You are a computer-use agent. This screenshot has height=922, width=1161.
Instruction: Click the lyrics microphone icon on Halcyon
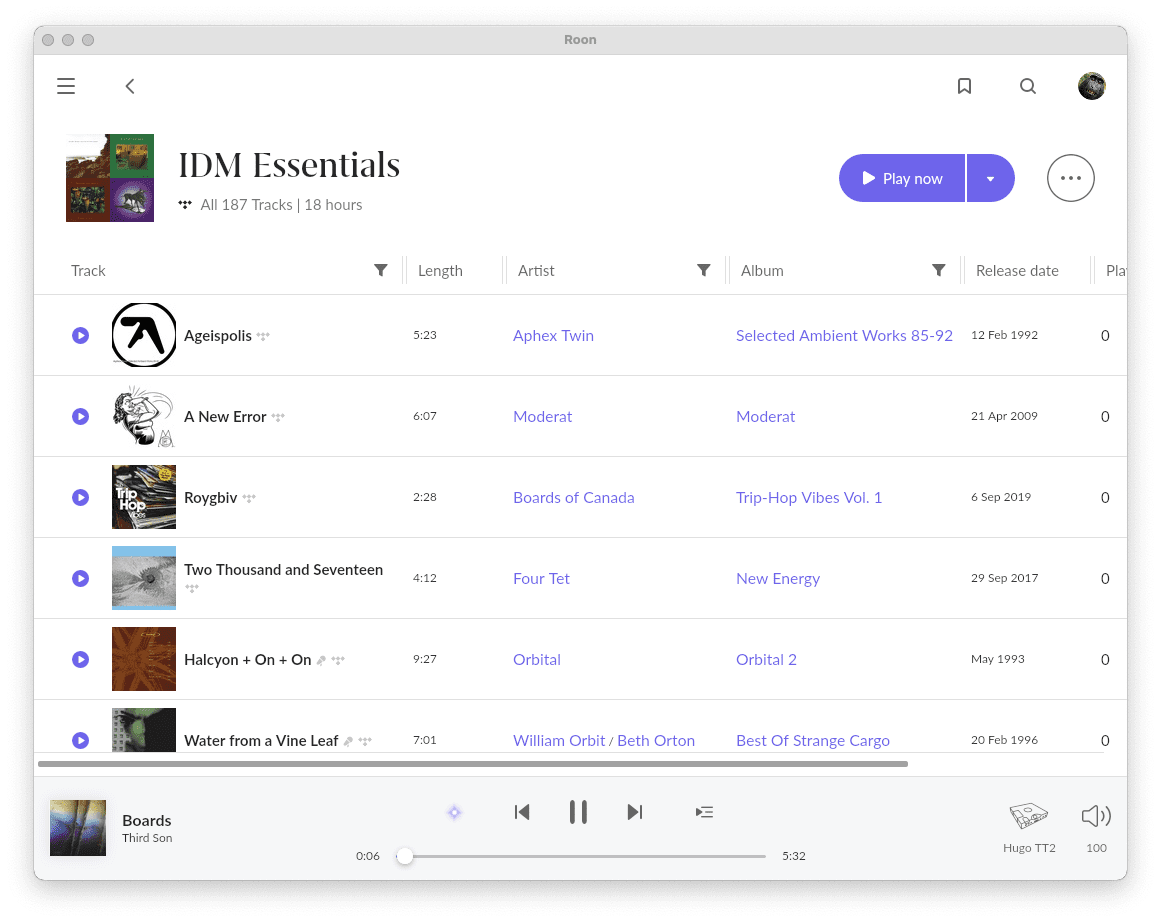click(x=321, y=661)
